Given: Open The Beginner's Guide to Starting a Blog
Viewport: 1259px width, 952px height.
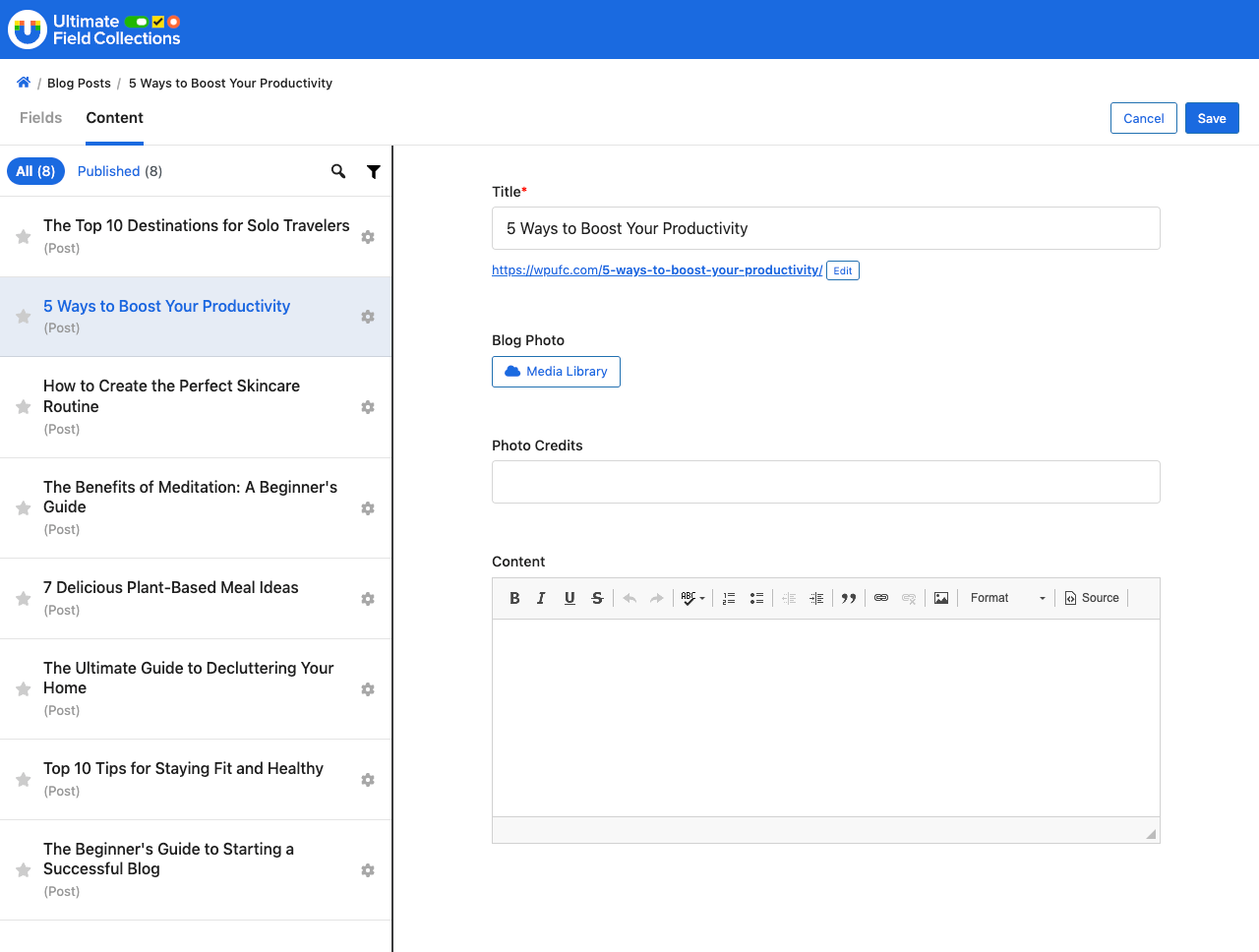Looking at the screenshot, I should pyautogui.click(x=168, y=859).
